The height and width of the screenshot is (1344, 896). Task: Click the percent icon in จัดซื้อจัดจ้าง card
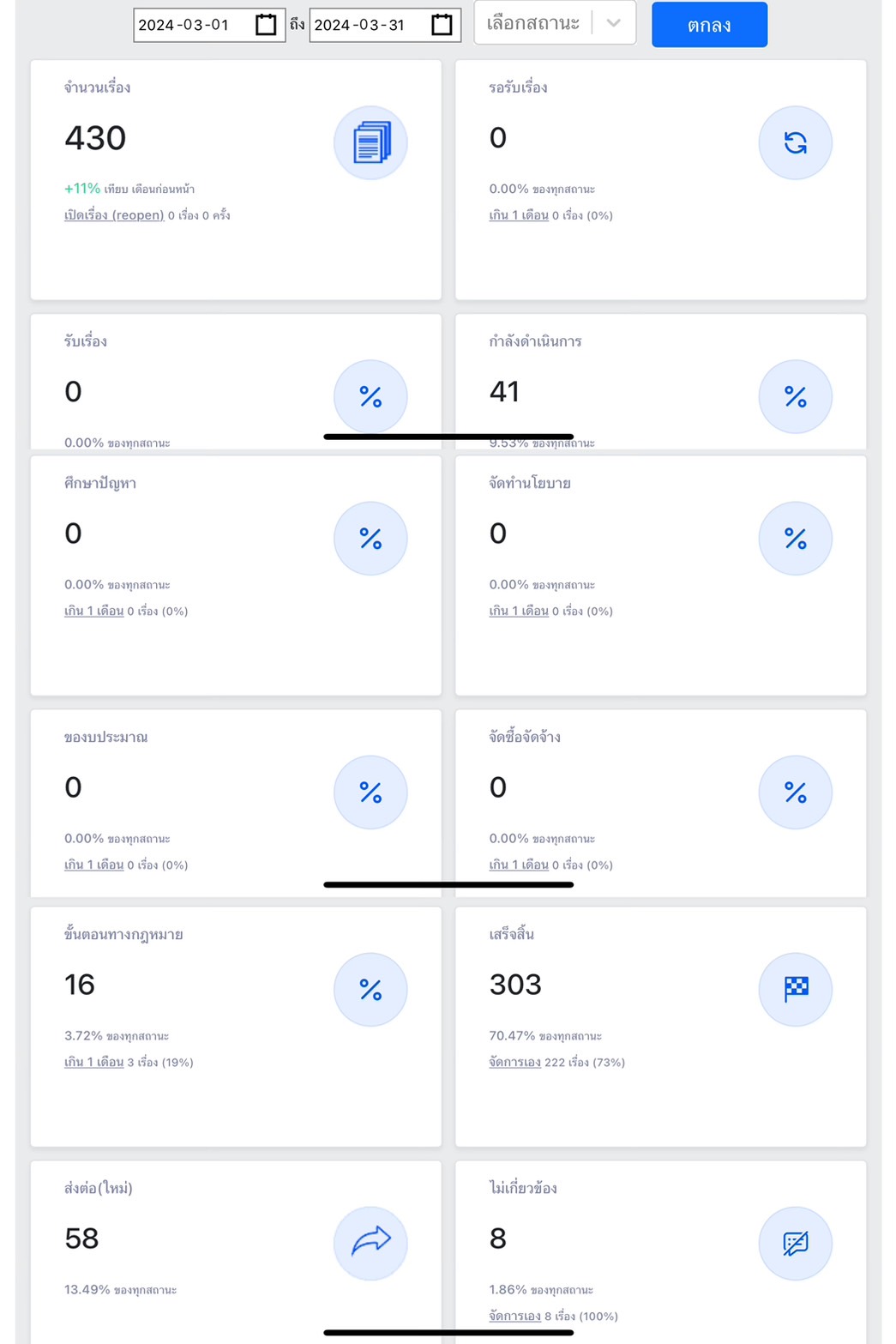point(795,792)
